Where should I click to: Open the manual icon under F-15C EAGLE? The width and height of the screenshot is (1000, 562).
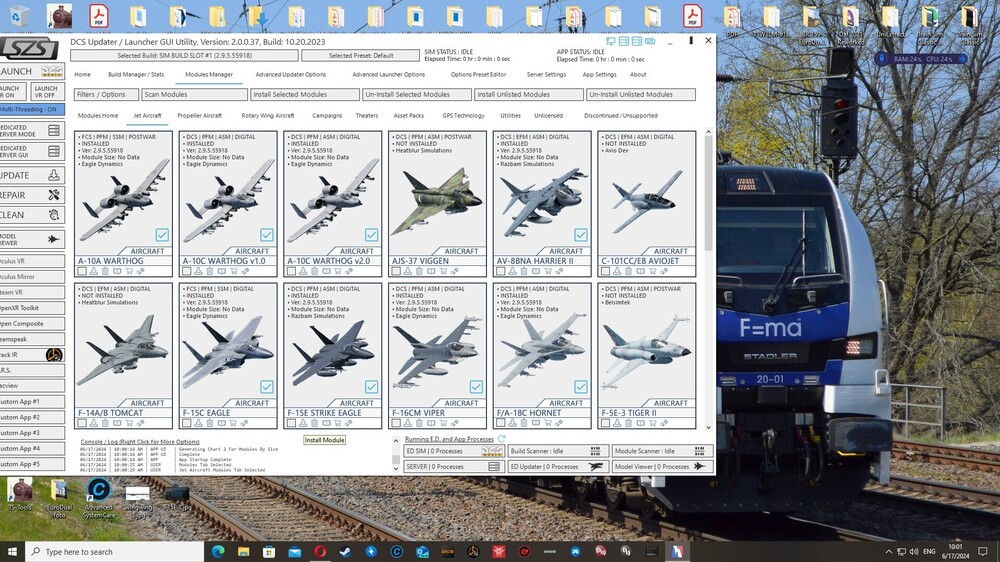[x=221, y=423]
